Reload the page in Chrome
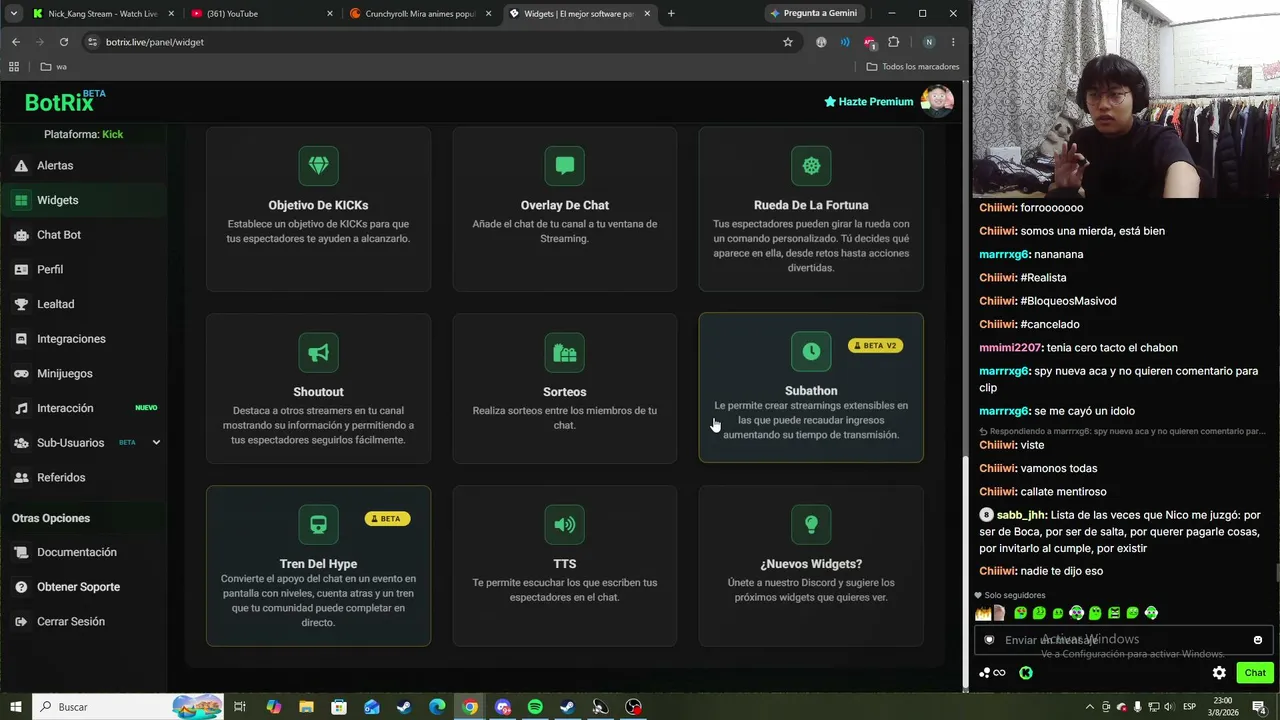Viewport: 1280px width, 720px height. click(x=64, y=42)
